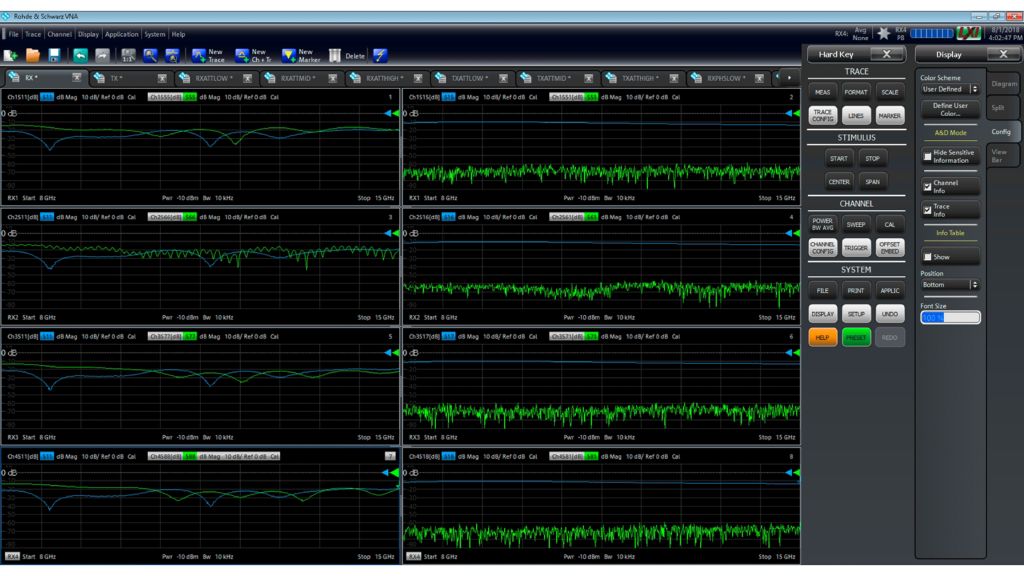Click the Font Size 100% field
Viewport: 1024px width, 576px height.
[949, 317]
